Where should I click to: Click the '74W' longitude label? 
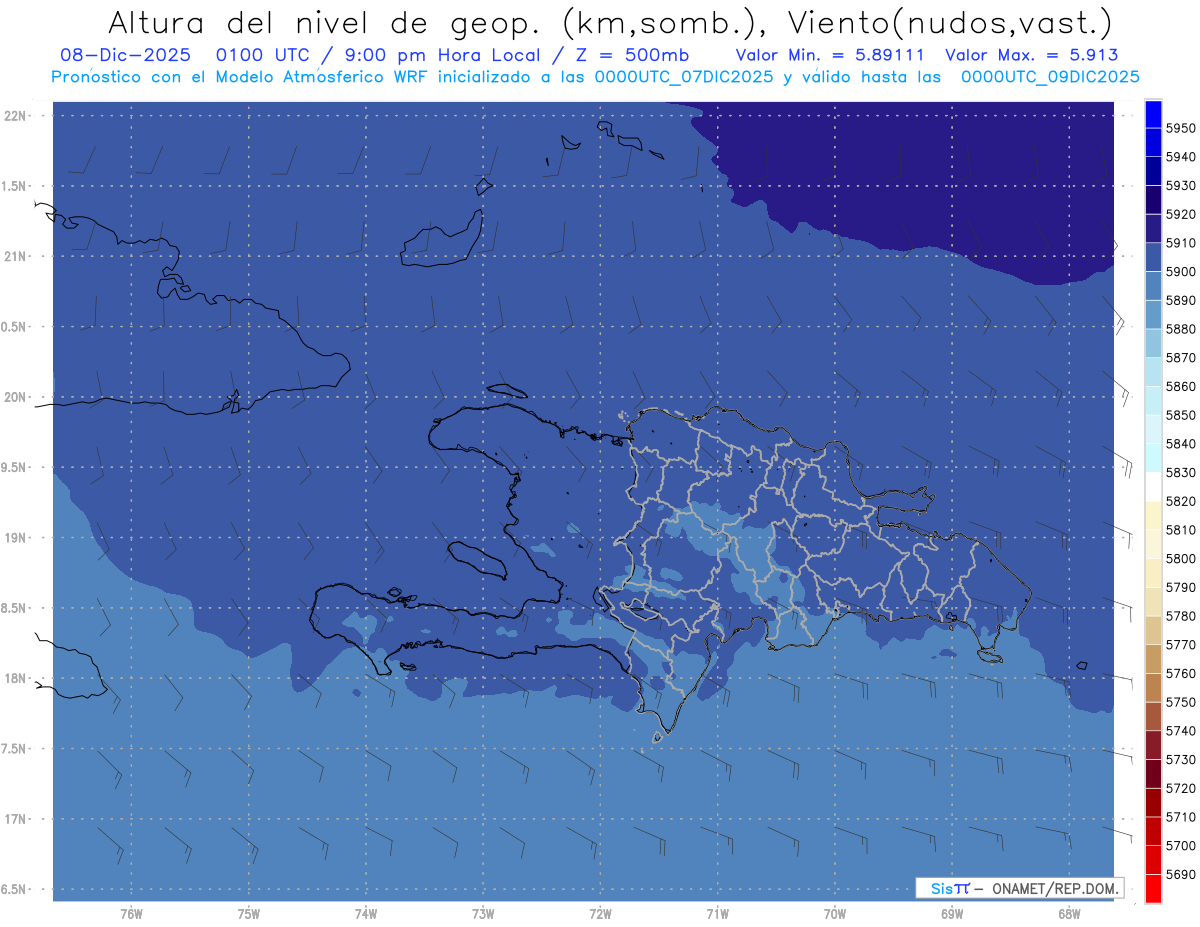click(366, 913)
